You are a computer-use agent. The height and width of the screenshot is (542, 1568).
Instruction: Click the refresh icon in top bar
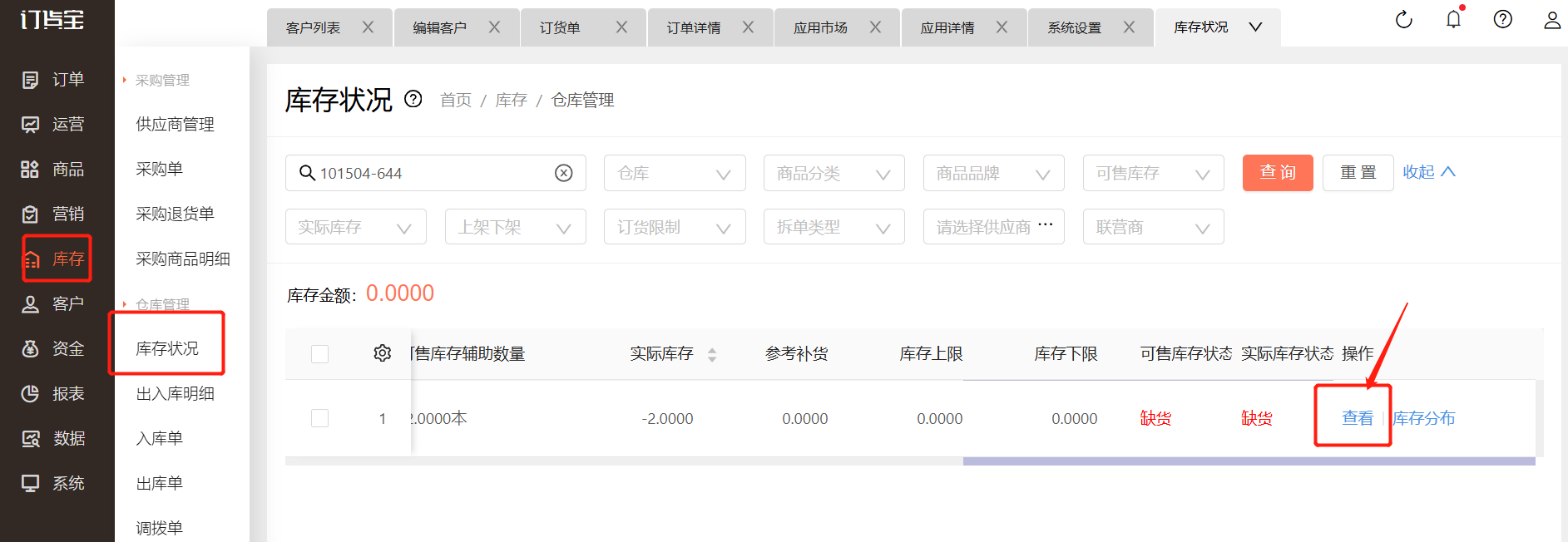click(x=1403, y=20)
